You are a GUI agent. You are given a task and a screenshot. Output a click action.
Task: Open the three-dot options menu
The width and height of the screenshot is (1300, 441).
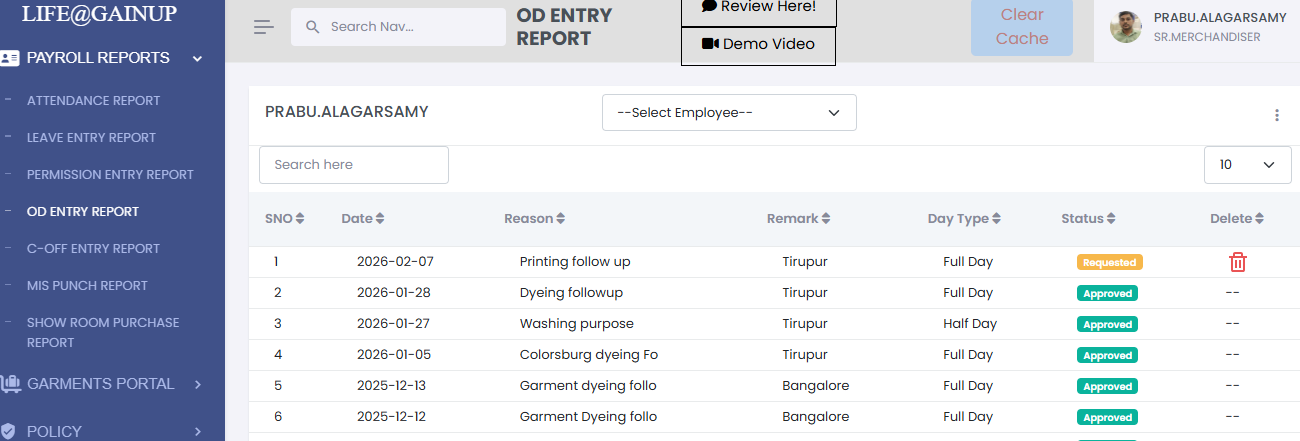[x=1277, y=115]
